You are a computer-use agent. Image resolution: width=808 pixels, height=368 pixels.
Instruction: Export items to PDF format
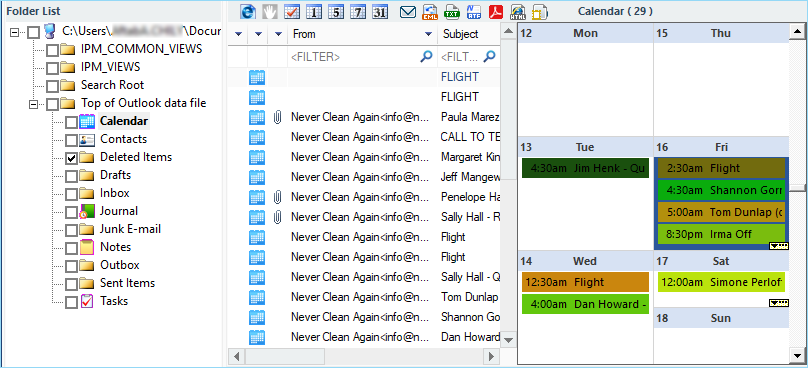click(496, 12)
